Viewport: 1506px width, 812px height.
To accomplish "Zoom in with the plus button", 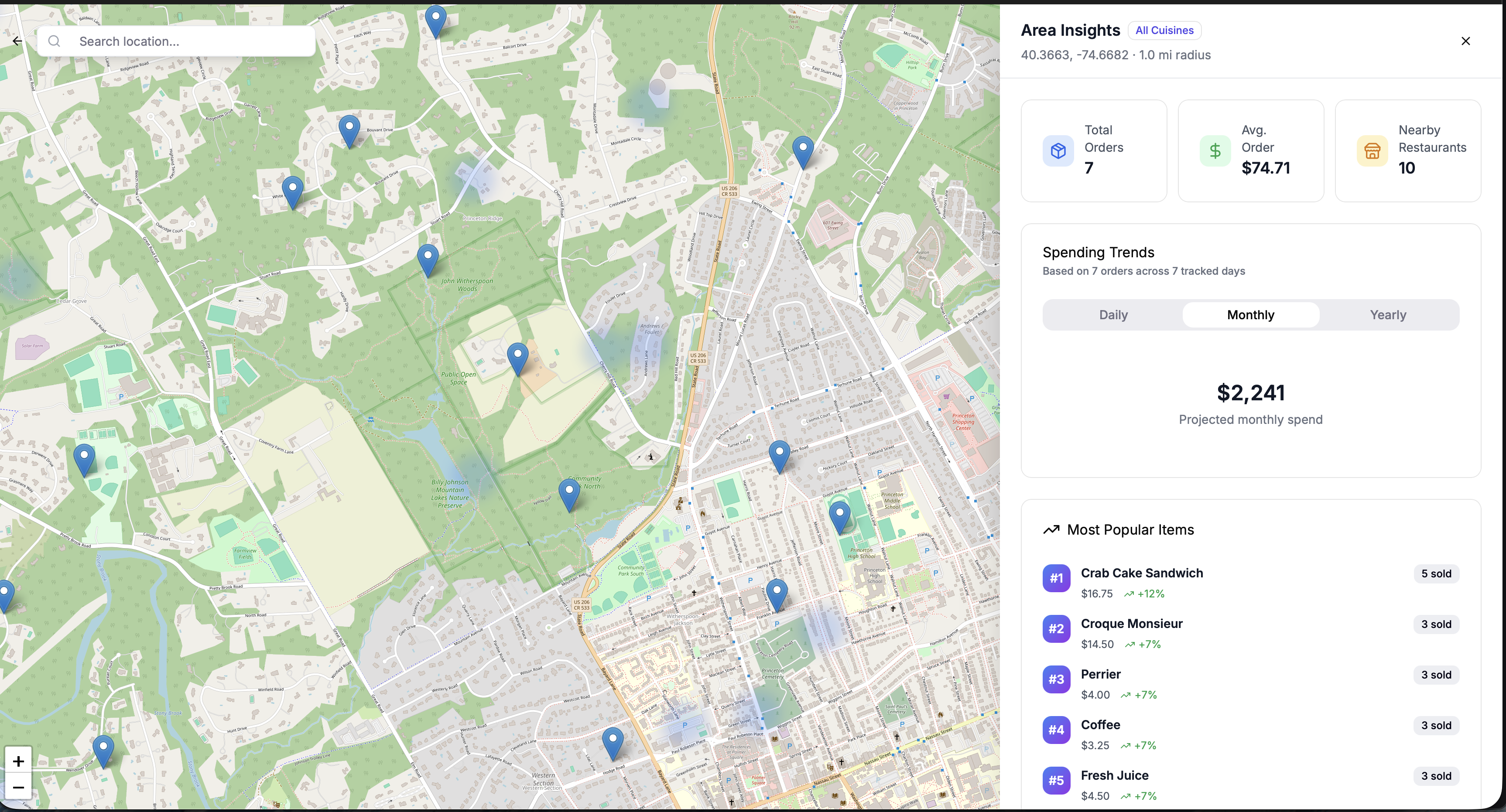I will coord(18,761).
